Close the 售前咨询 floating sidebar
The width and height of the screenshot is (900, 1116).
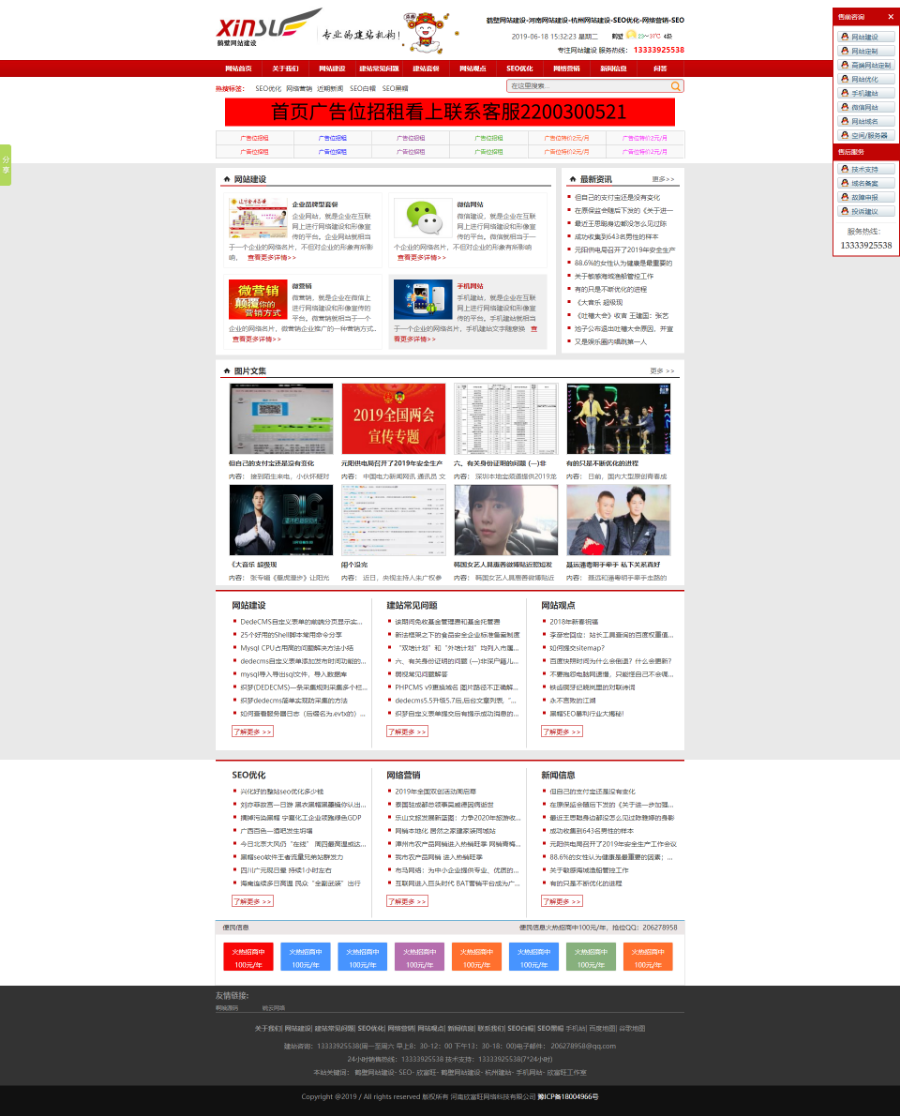coord(890,16)
